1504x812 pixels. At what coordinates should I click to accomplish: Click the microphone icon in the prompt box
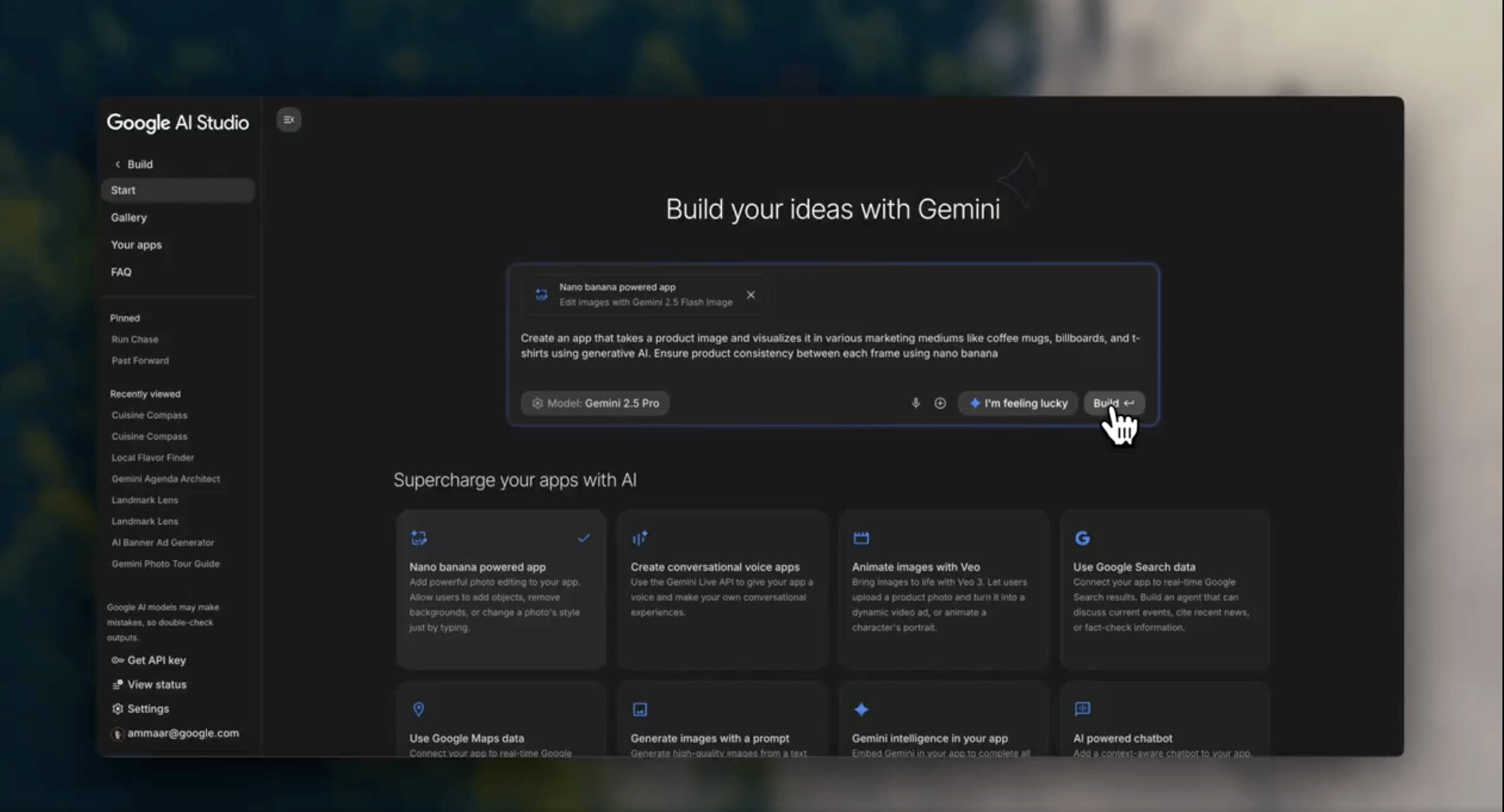[916, 403]
